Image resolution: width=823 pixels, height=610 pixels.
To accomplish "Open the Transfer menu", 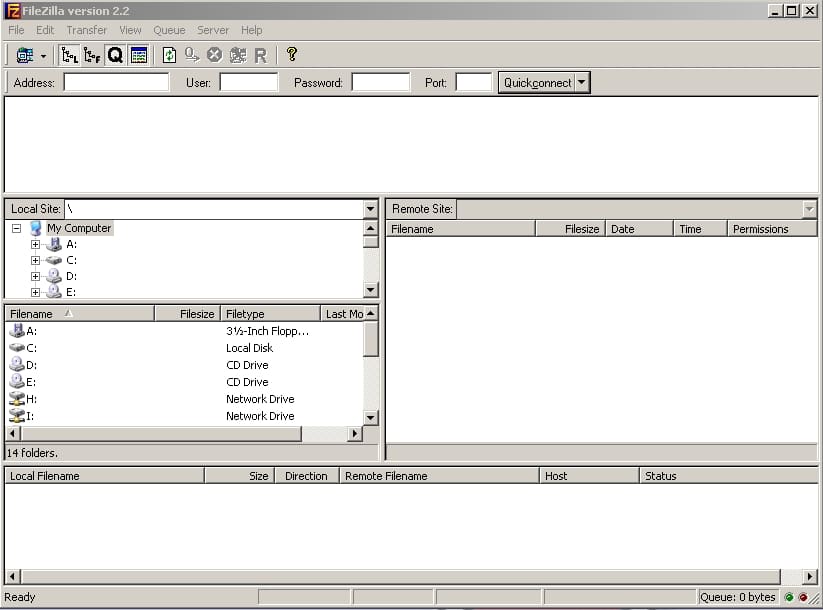I will pyautogui.click(x=86, y=30).
